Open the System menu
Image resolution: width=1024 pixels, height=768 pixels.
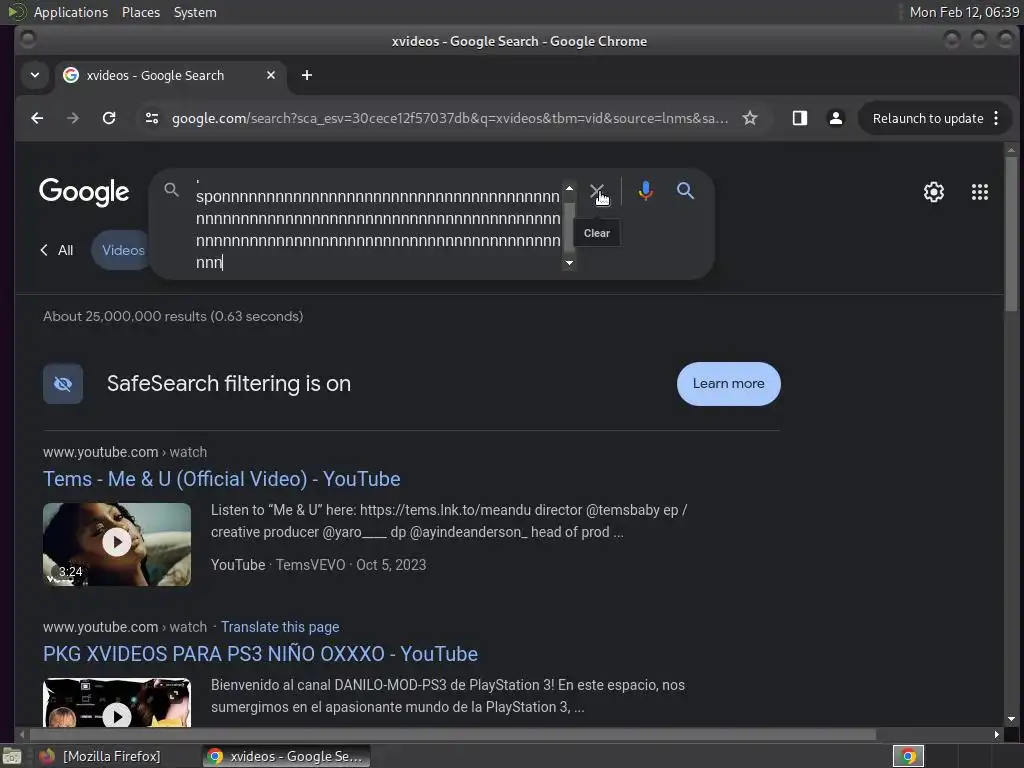tap(195, 12)
